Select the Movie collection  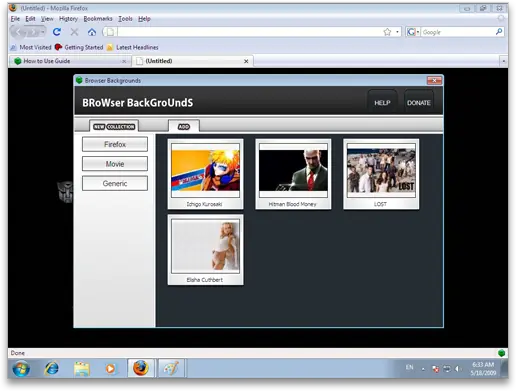coord(115,164)
